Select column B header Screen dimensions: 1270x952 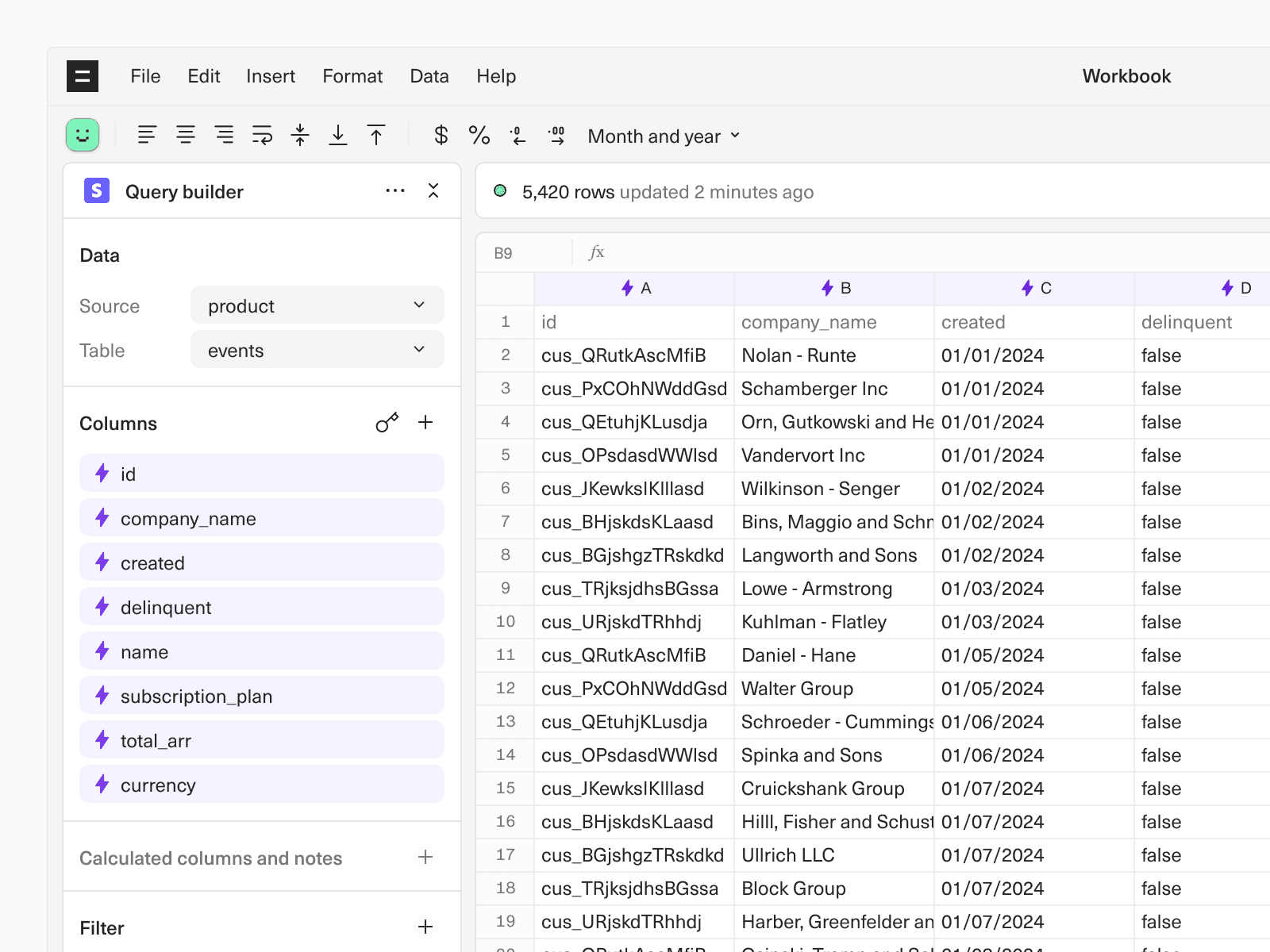click(834, 288)
